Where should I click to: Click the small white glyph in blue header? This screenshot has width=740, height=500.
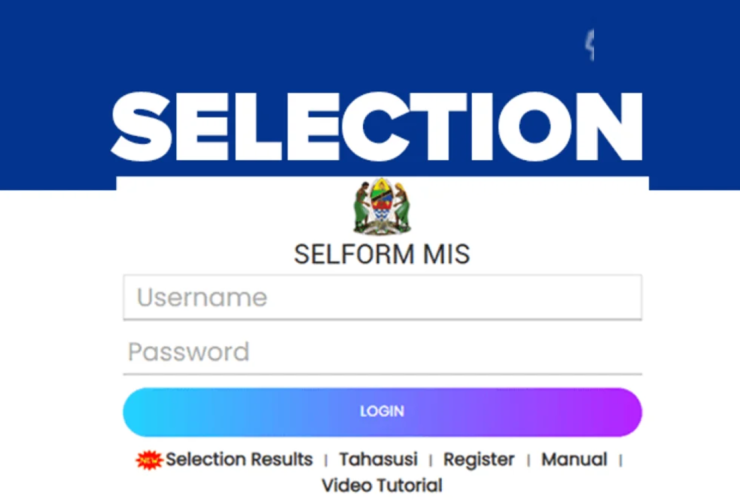(591, 44)
